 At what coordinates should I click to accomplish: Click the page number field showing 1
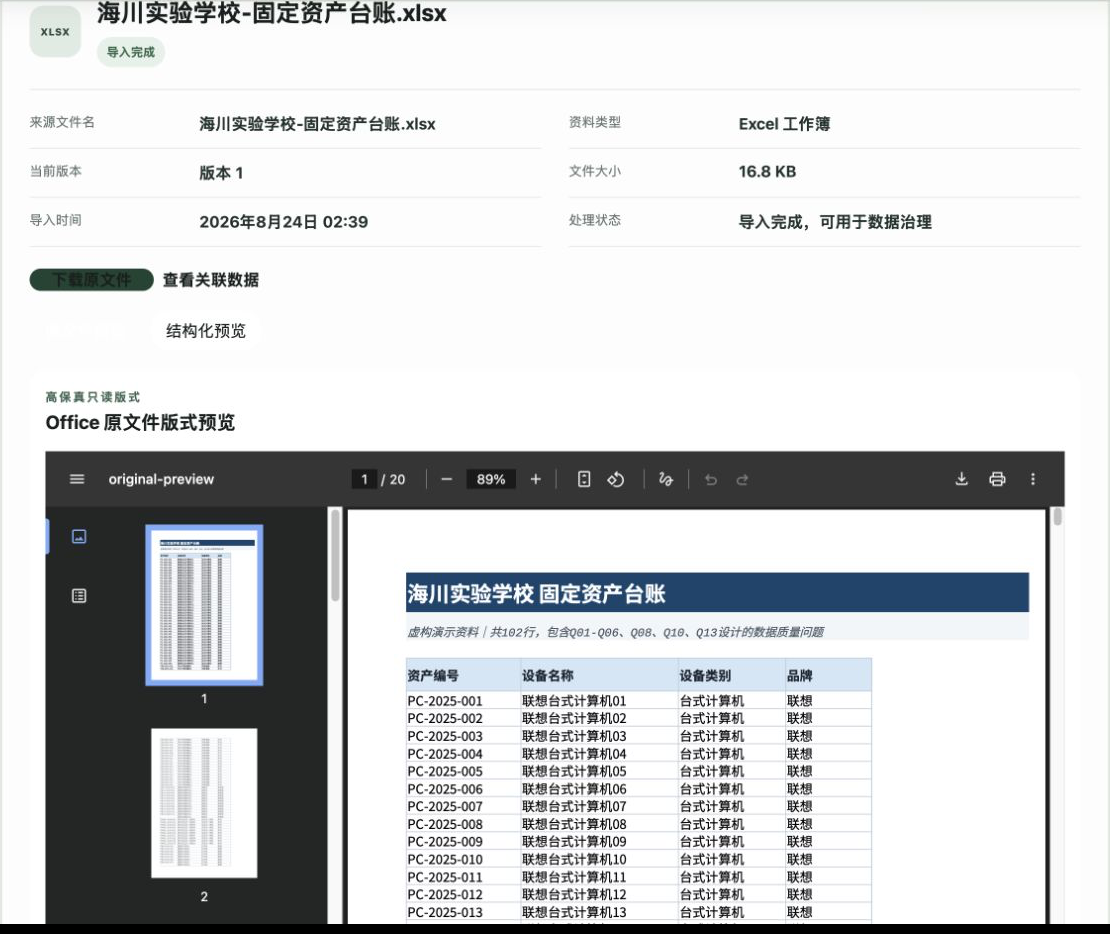[365, 479]
